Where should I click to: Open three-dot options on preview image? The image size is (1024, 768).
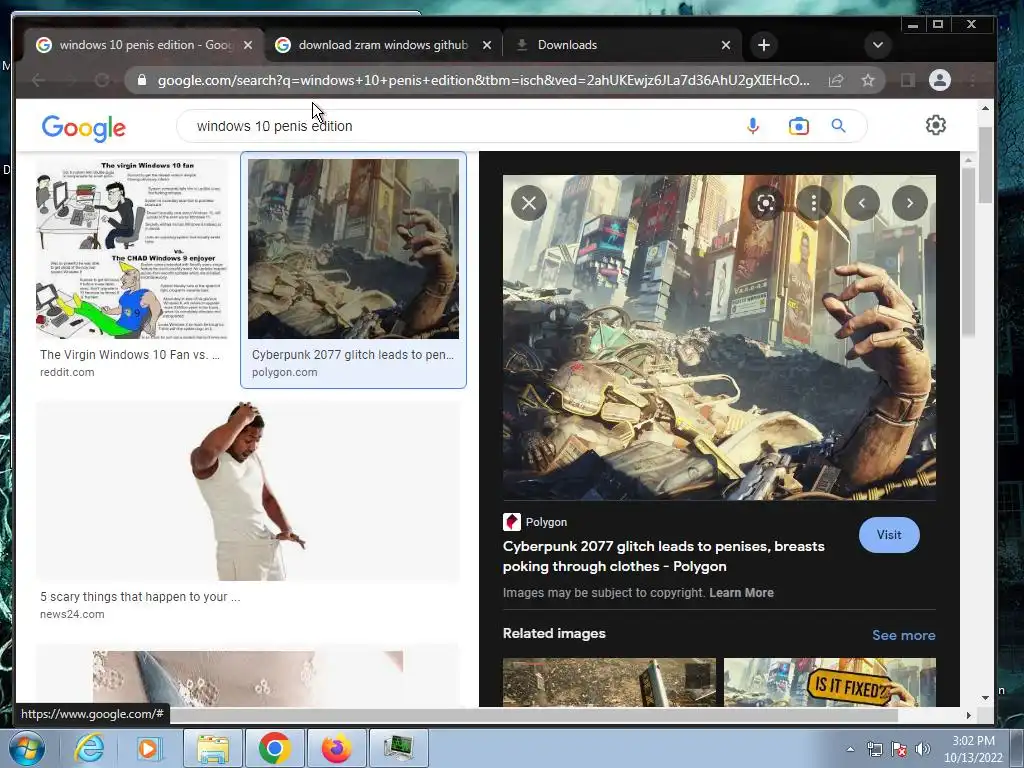(x=814, y=203)
